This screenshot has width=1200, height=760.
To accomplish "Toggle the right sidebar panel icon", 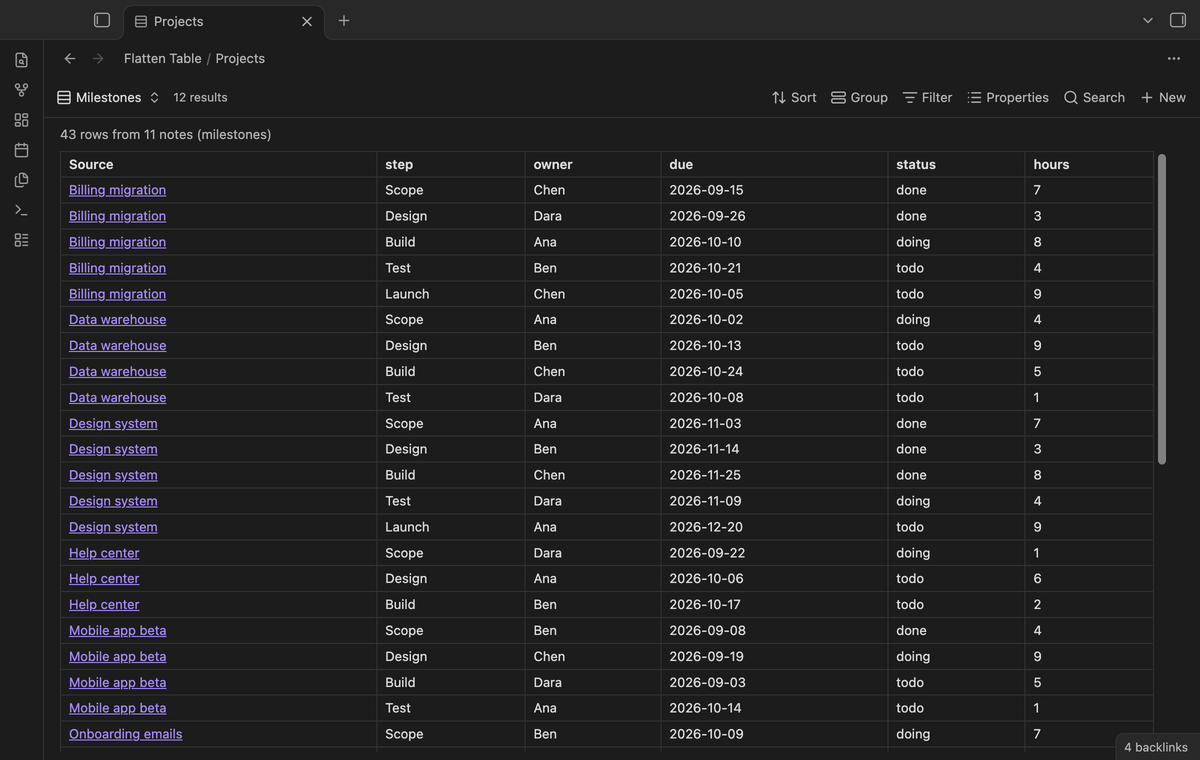I will point(1178,20).
